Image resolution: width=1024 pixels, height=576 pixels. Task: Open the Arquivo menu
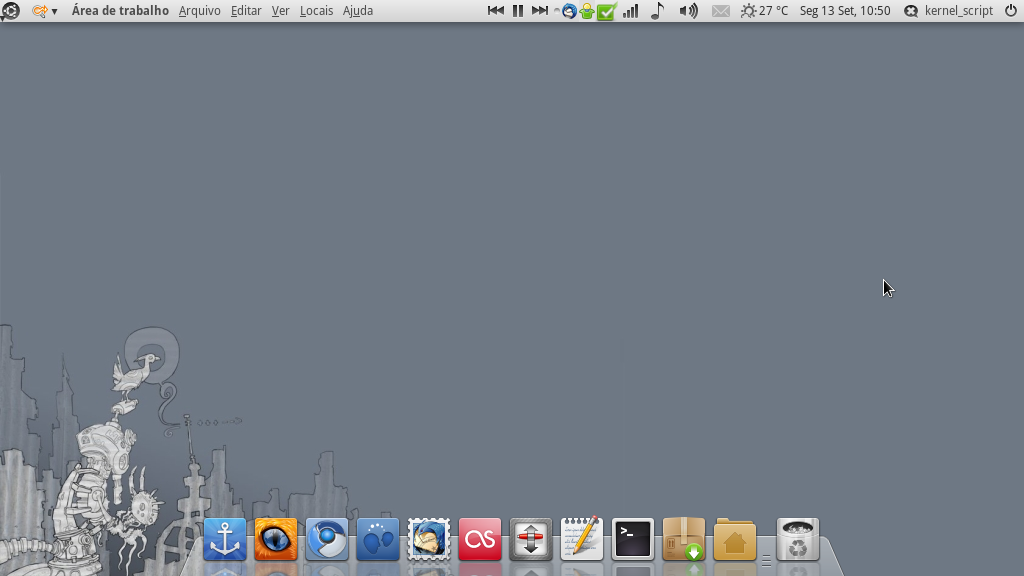coord(199,10)
